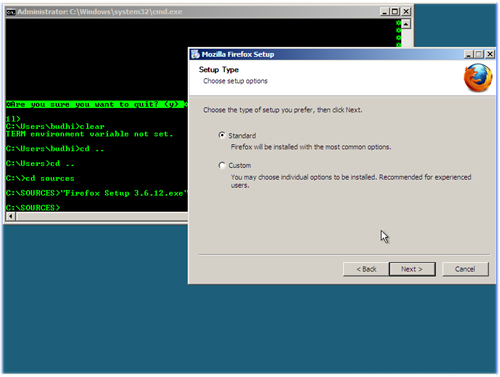Click the Administrator cmd.exe title text
Image resolution: width=500 pixels, height=377 pixels.
click(x=100, y=12)
